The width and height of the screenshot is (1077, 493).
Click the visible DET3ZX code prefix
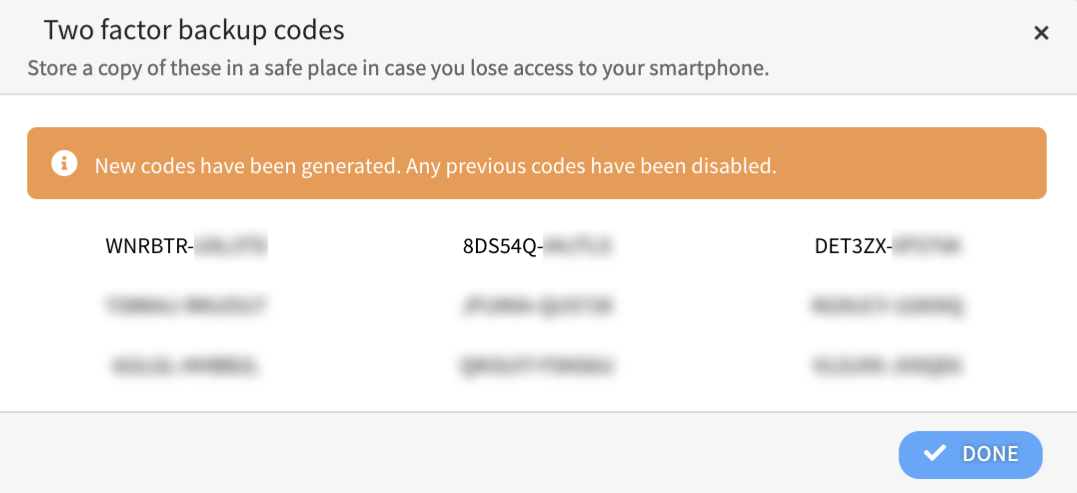851,246
